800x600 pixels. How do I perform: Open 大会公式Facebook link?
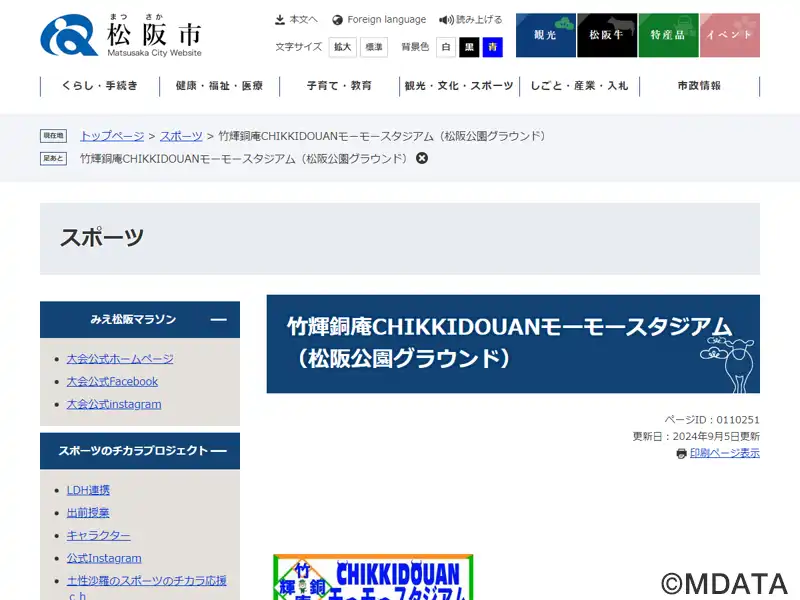point(112,382)
